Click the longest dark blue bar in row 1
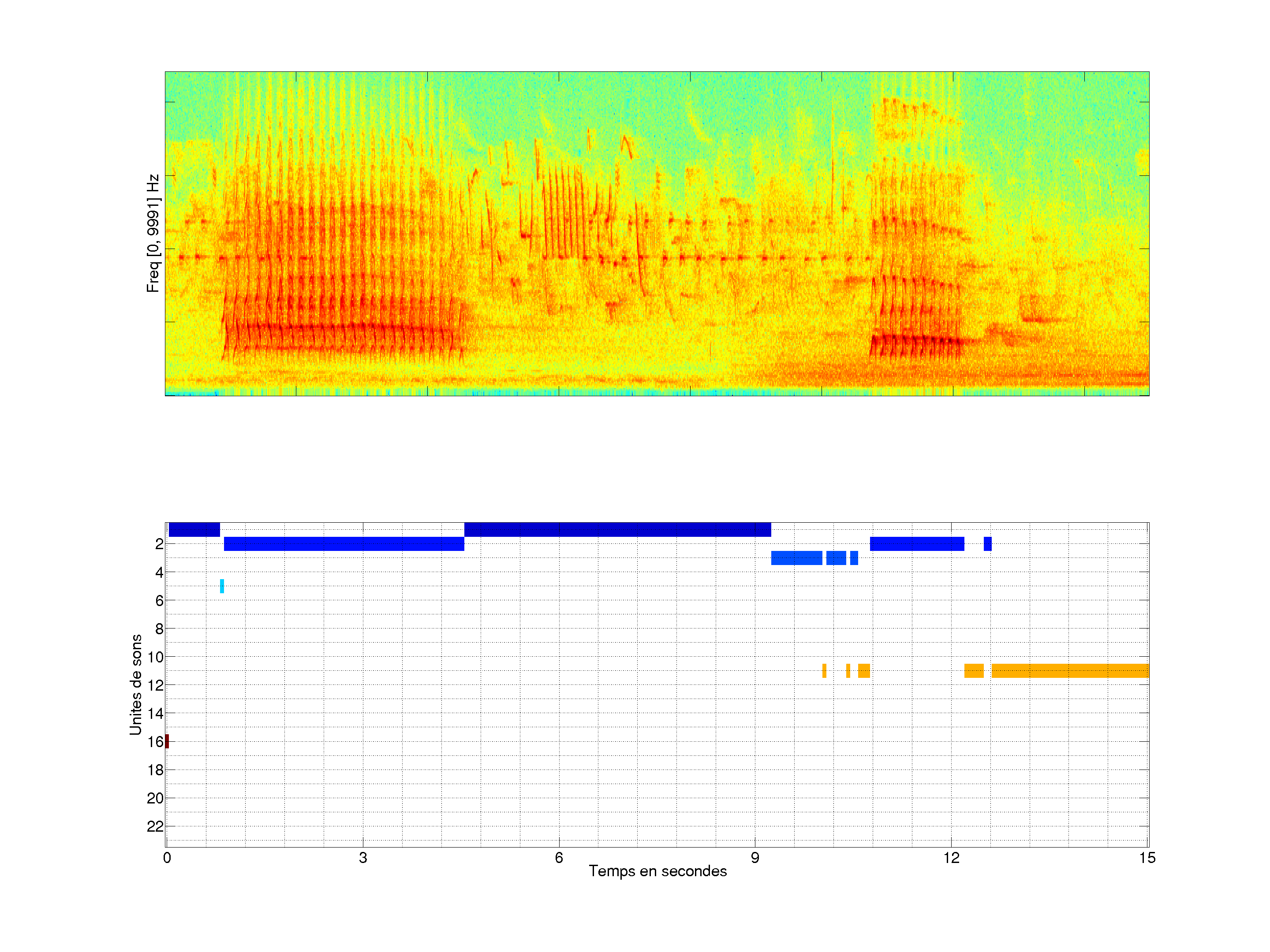Viewport: 1270px width, 952px height. point(617,530)
